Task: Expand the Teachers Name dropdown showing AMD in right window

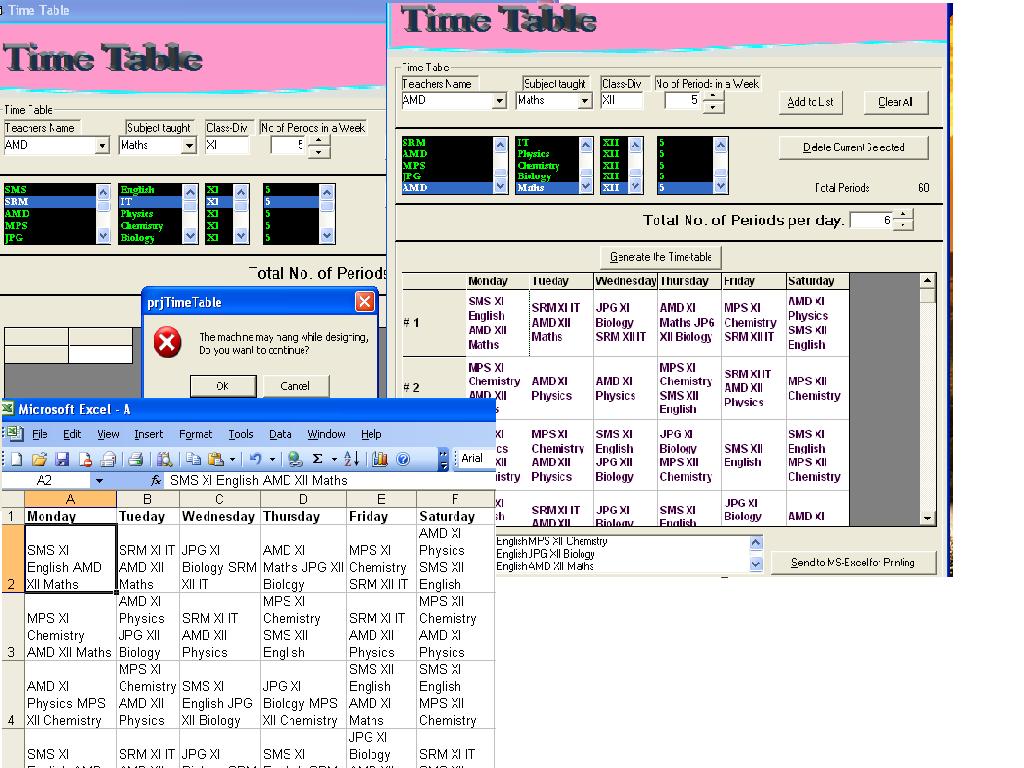Action: click(499, 101)
